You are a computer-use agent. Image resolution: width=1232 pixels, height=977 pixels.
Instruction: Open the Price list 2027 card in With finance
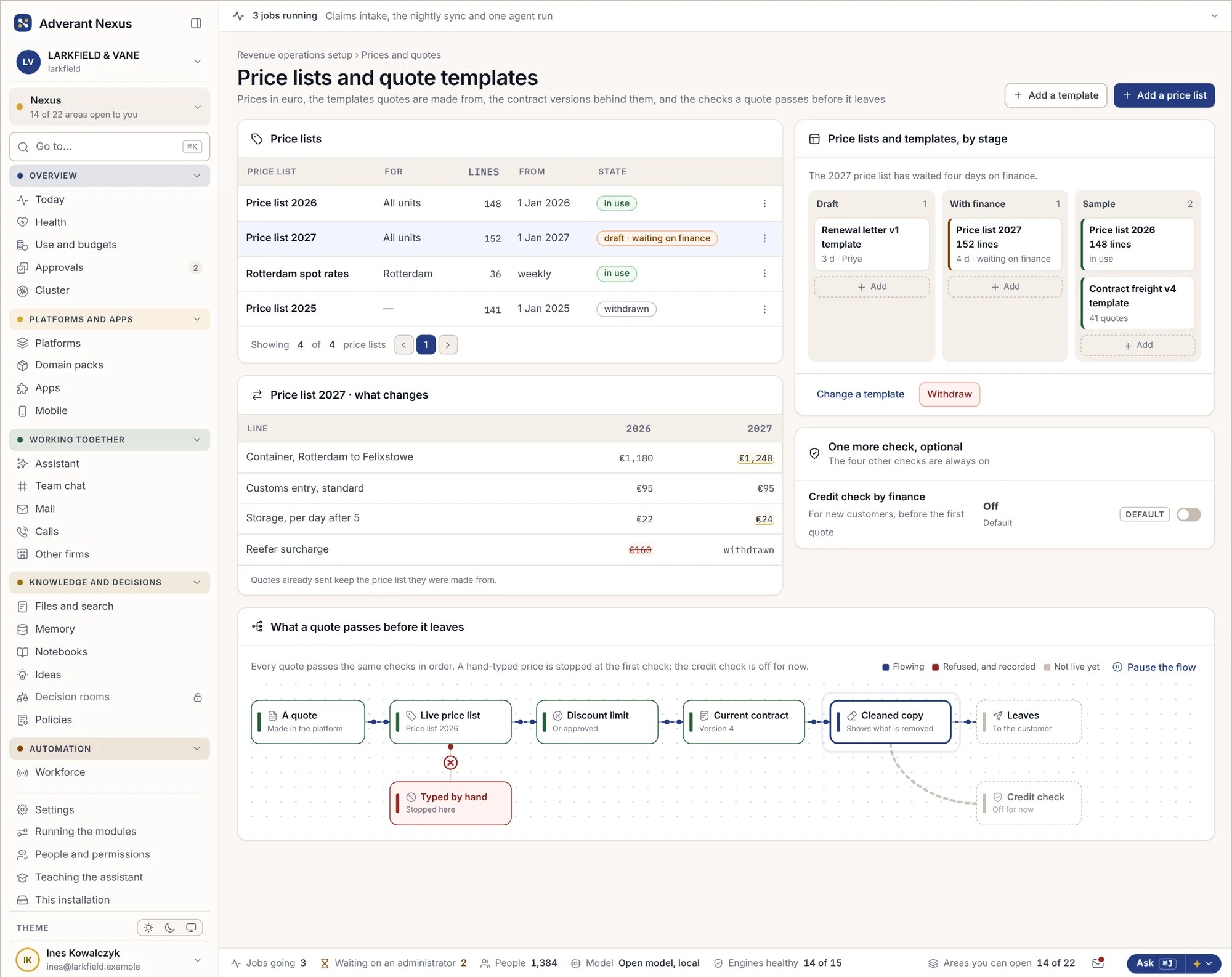click(x=1005, y=244)
